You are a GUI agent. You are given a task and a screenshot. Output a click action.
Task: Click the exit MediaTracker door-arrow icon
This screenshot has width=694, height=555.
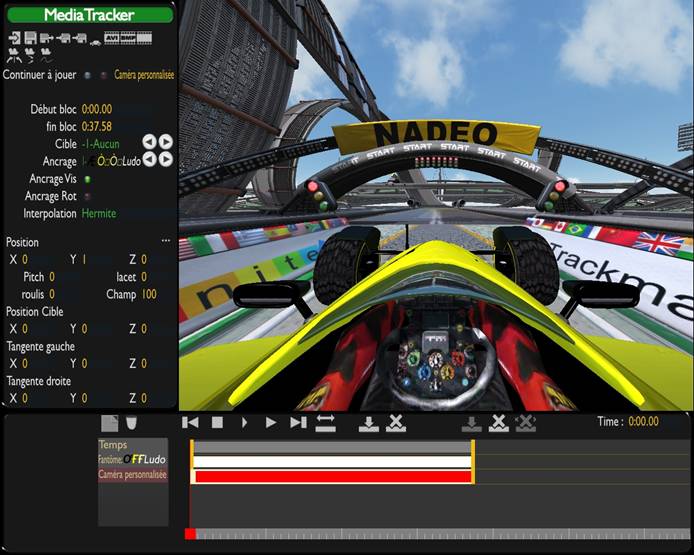pos(15,38)
